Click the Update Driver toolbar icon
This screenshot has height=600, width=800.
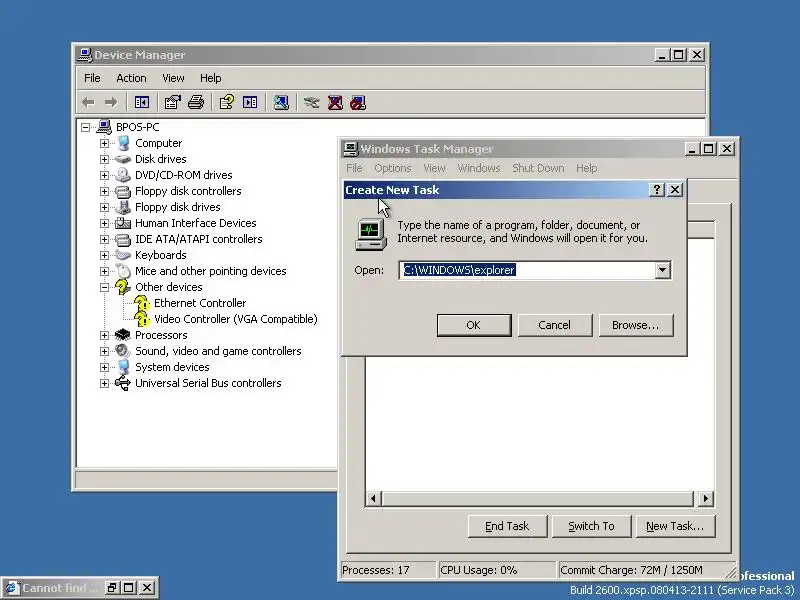pos(311,103)
